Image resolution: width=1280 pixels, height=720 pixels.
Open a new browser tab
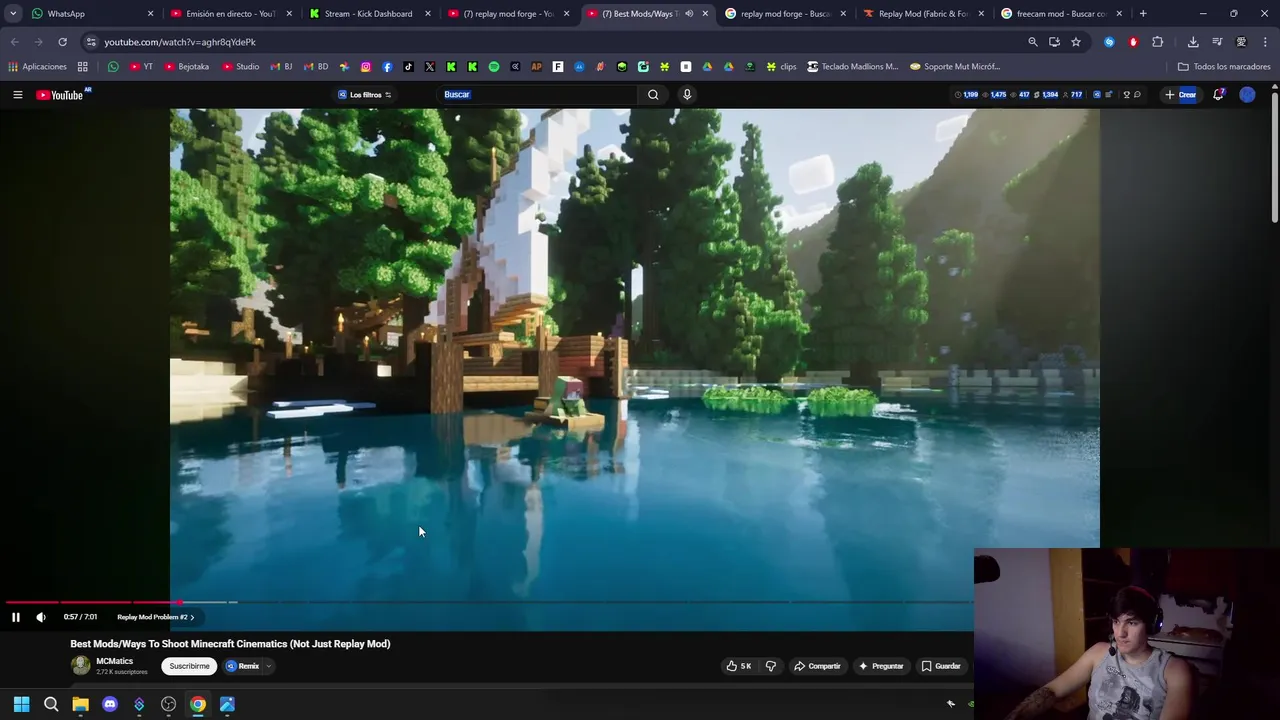[x=1143, y=14]
